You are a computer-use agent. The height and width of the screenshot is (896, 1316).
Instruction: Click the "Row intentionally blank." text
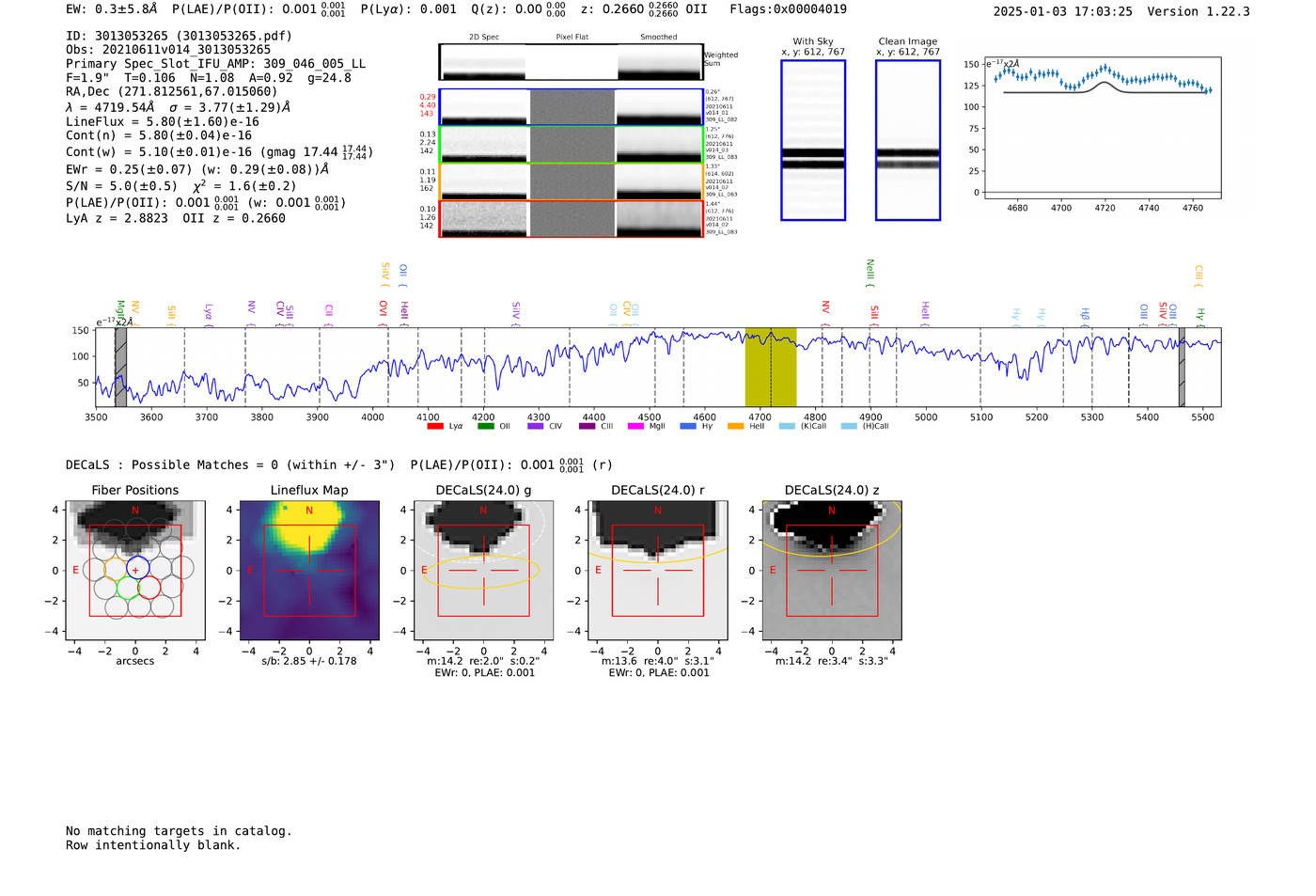(153, 845)
